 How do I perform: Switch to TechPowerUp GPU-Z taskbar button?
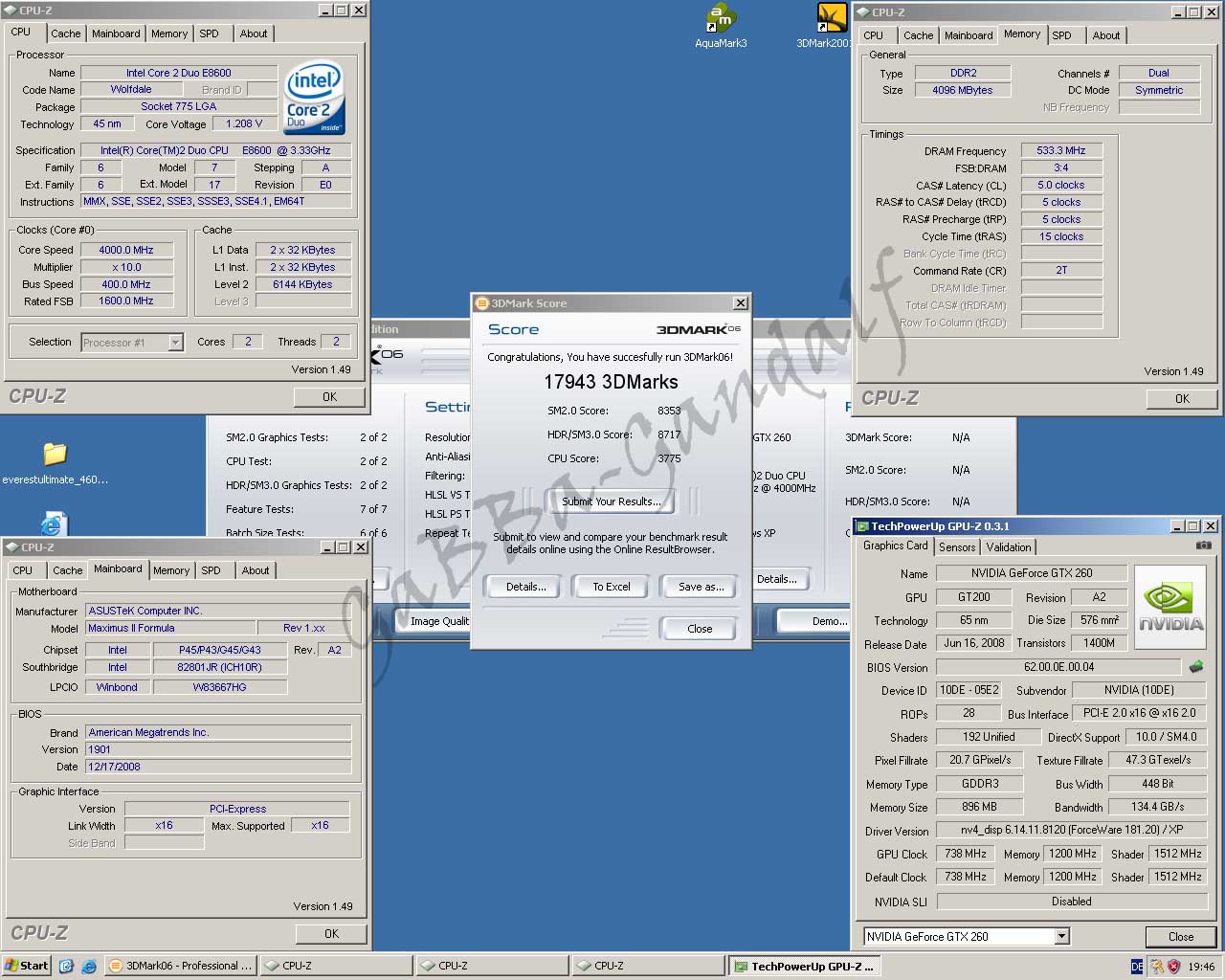tap(805, 967)
